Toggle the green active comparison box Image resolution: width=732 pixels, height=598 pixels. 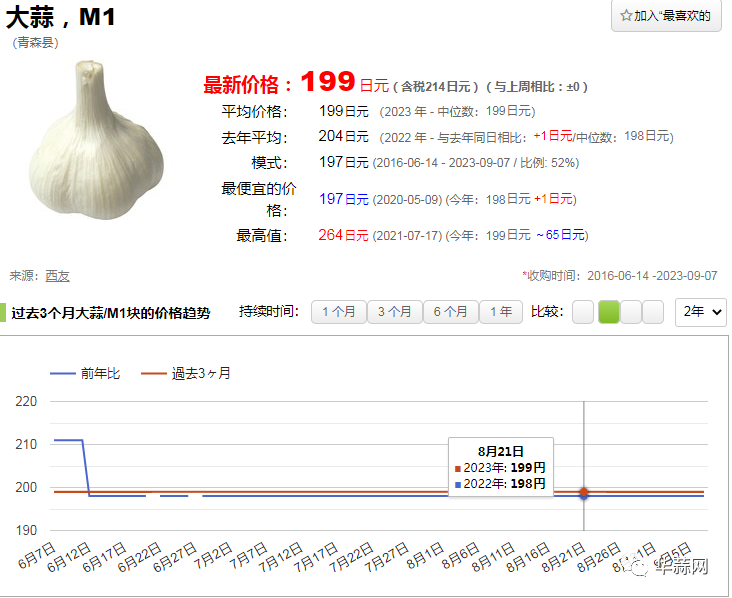(x=608, y=312)
